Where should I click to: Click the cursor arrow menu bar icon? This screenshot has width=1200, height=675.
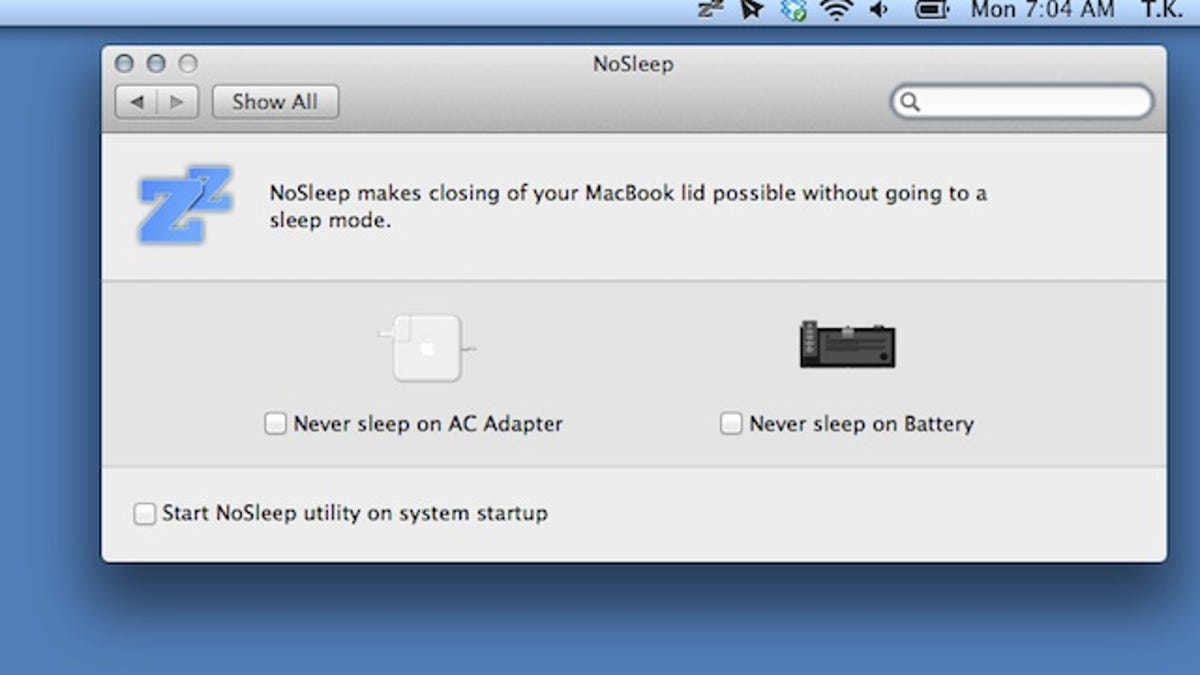752,10
